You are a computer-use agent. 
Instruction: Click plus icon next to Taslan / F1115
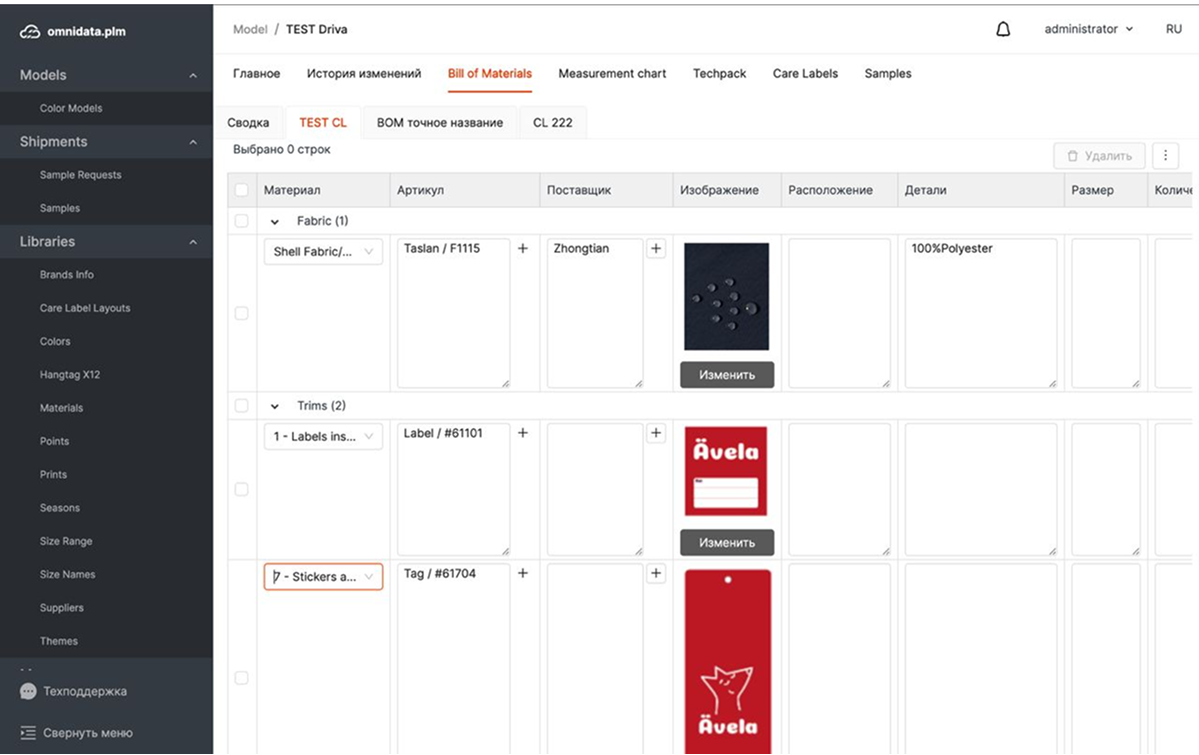click(x=522, y=249)
